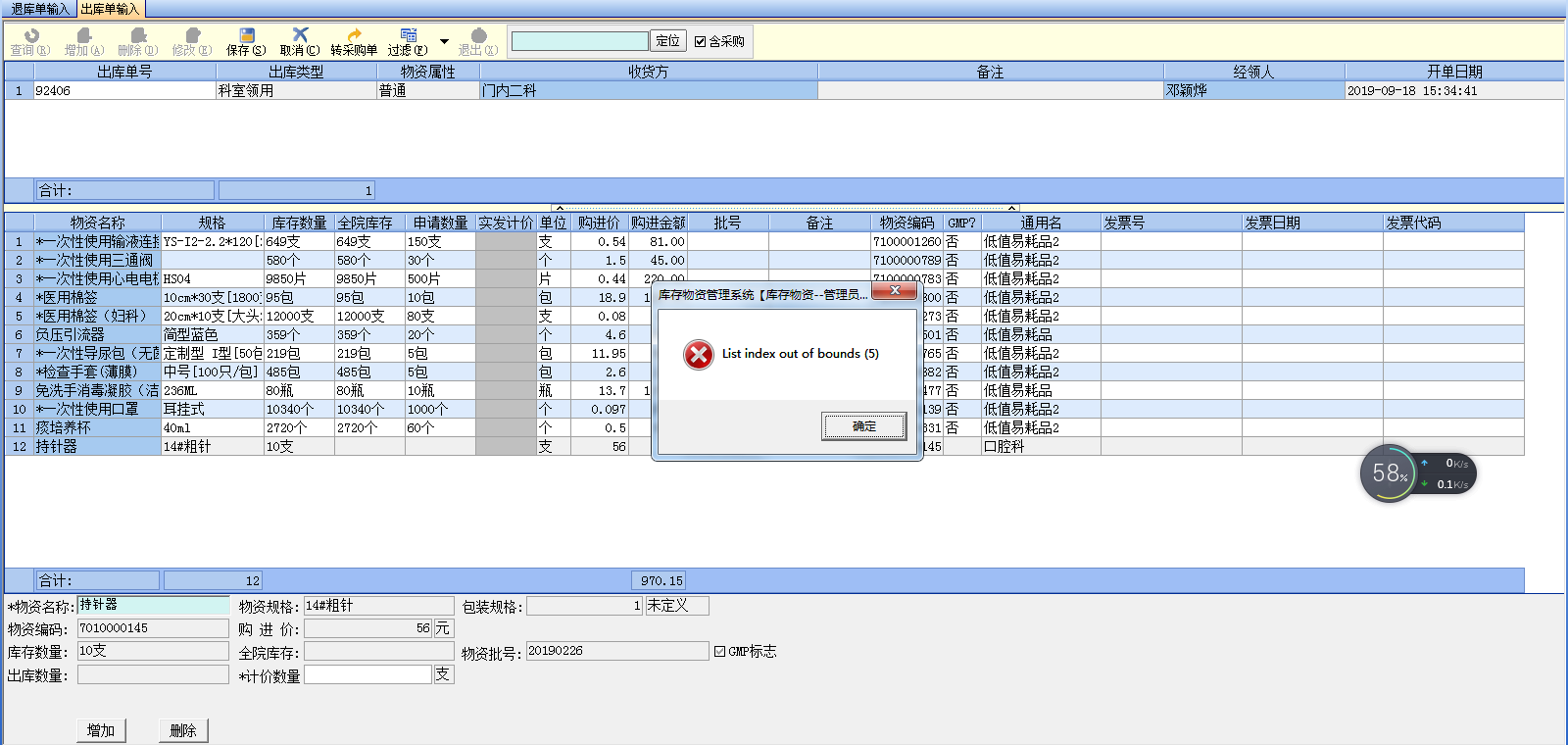Click the 口腔科 cell in 通用名 column

[1041, 446]
